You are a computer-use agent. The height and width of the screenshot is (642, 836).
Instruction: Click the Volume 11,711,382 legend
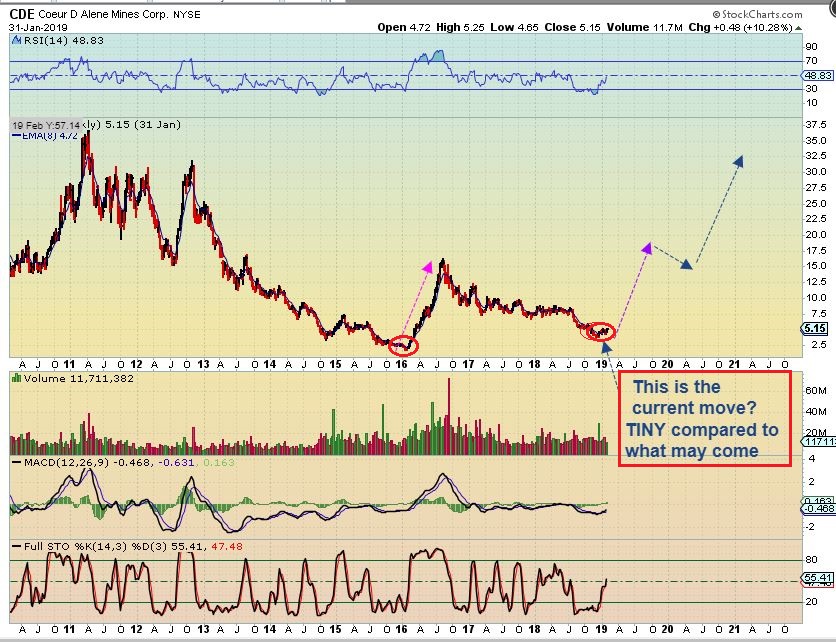(79, 379)
